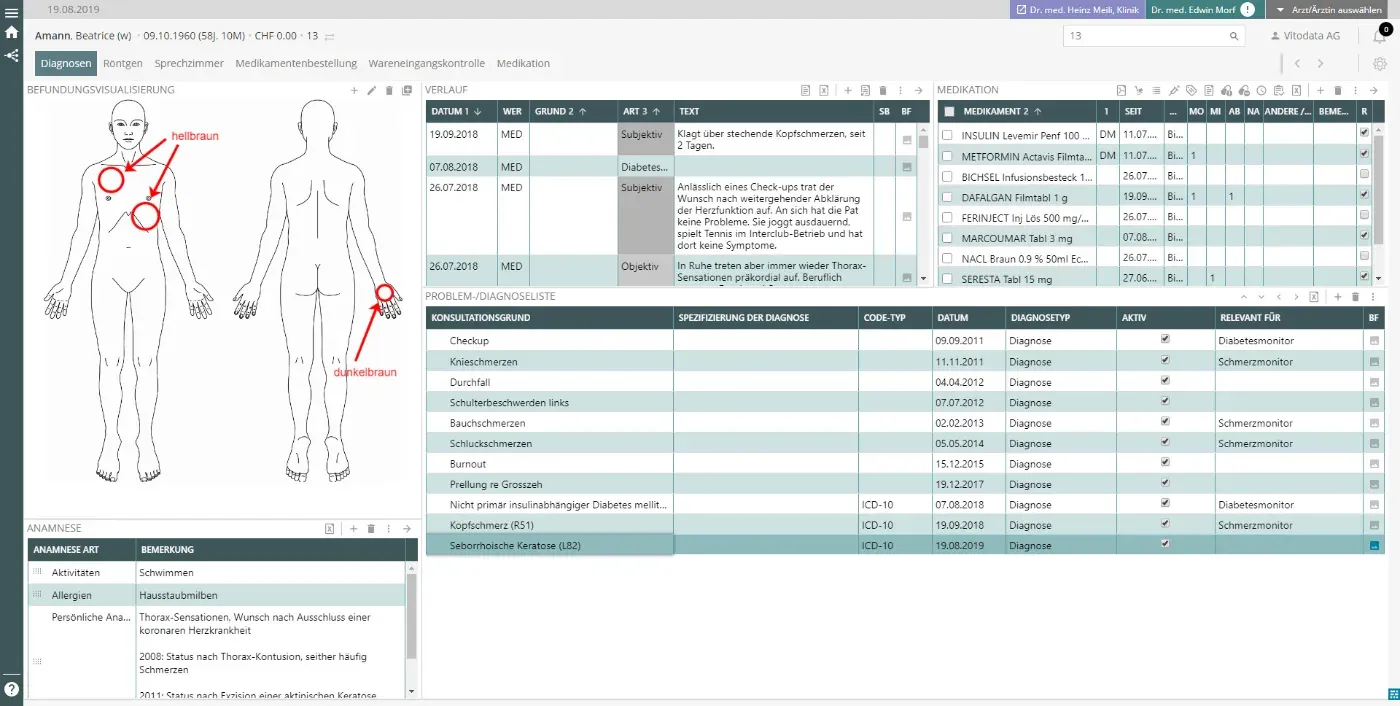The height and width of the screenshot is (706, 1400).
Task: Add a new Befundungsvisualisierung entry
Action: [354, 90]
